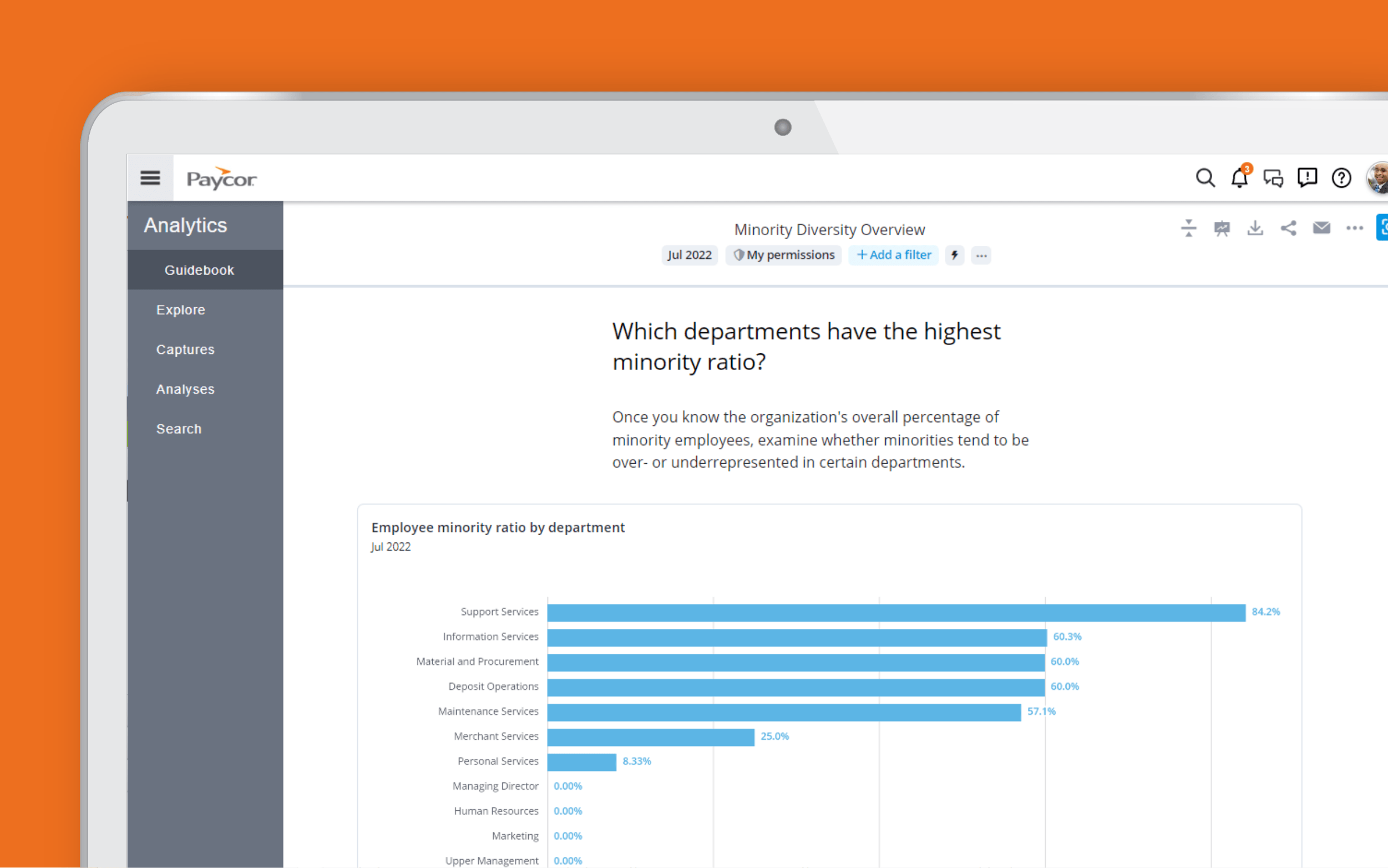This screenshot has width=1388, height=868.
Task: Click the Information Services bar
Action: pos(797,637)
